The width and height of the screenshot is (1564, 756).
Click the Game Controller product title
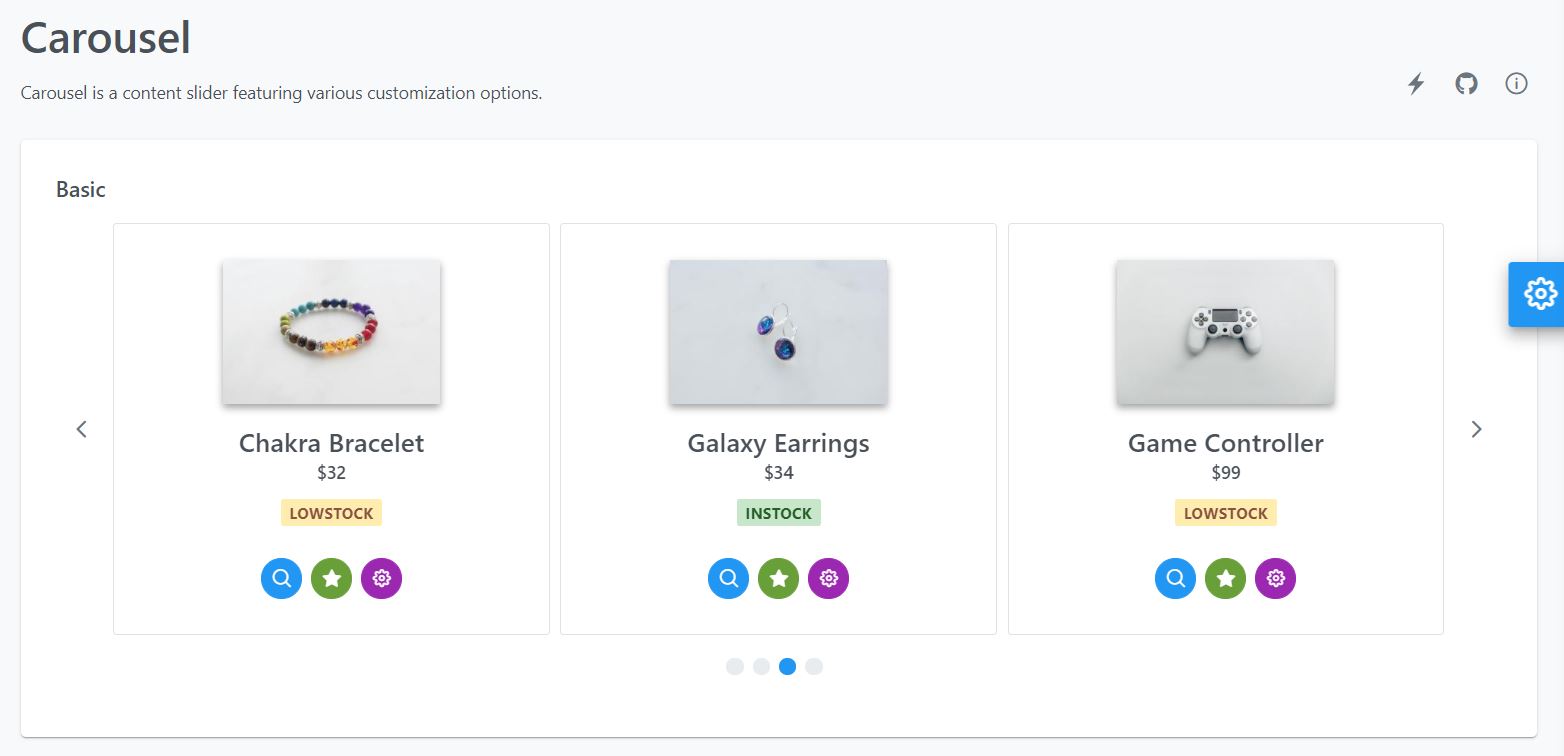(1226, 443)
